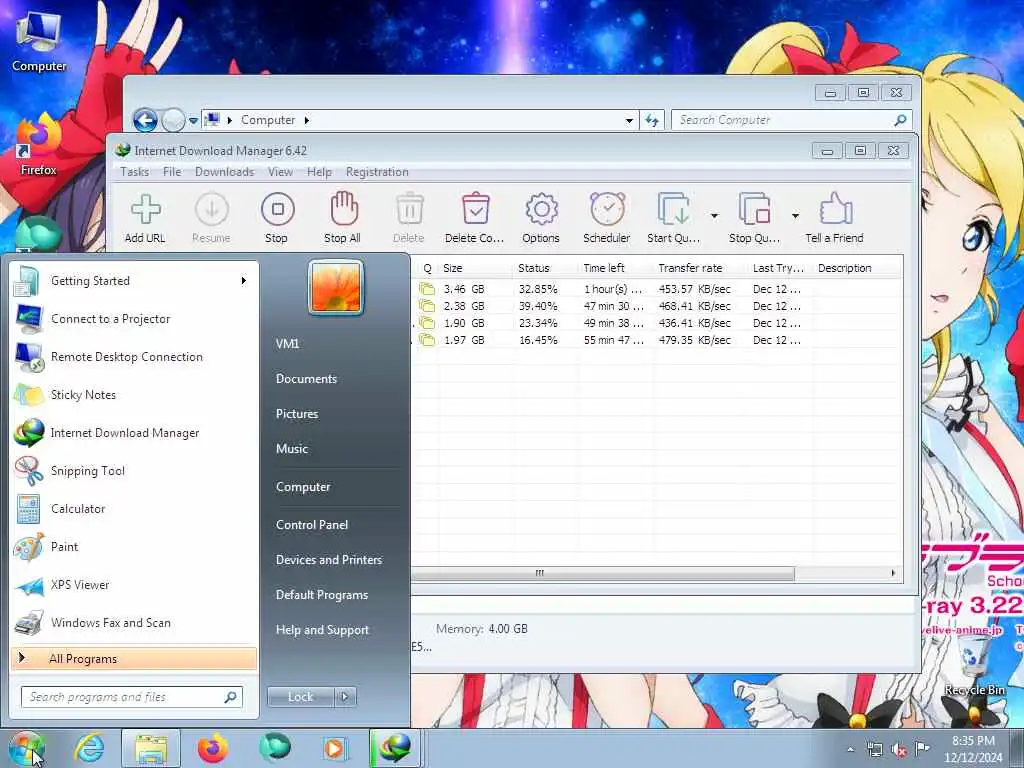
Task: Click the Firefox taskbar icon
Action: pos(213,748)
